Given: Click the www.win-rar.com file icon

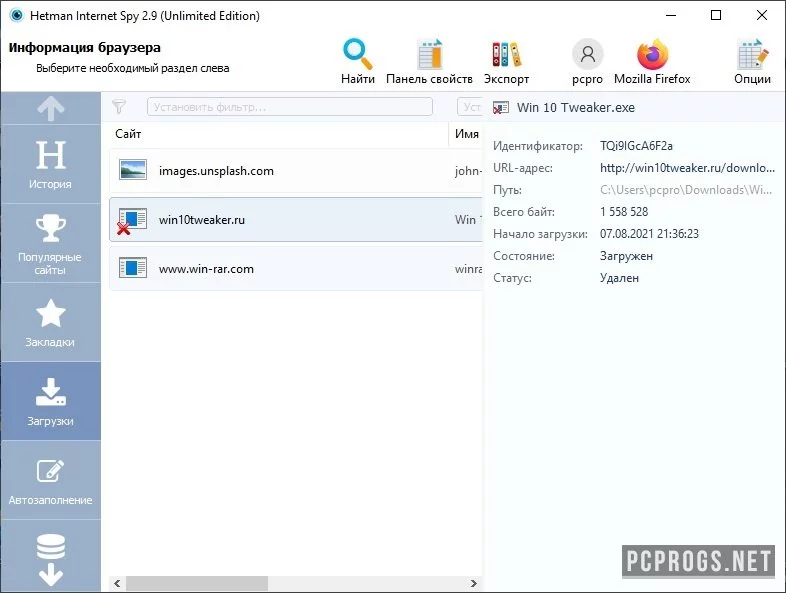Looking at the screenshot, I should [133, 268].
